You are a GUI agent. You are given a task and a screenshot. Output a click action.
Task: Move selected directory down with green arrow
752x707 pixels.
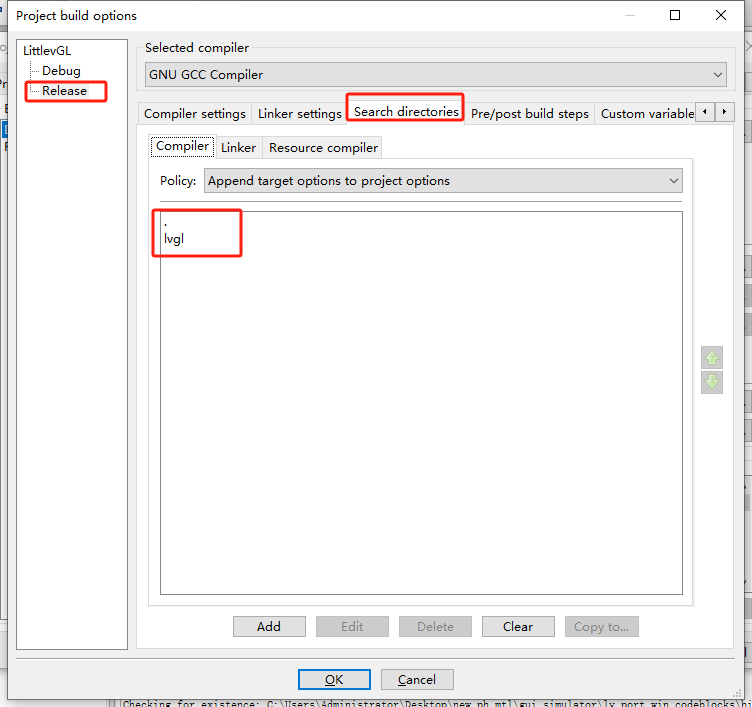712,382
